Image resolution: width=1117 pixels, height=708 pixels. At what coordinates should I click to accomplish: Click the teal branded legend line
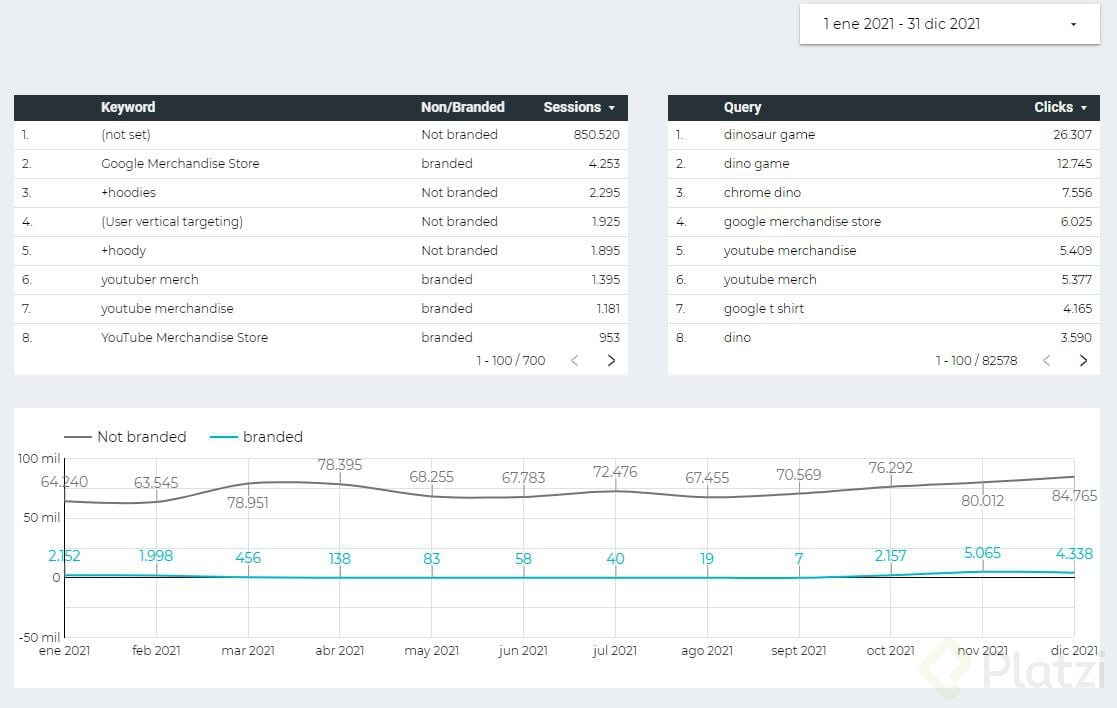[x=224, y=437]
